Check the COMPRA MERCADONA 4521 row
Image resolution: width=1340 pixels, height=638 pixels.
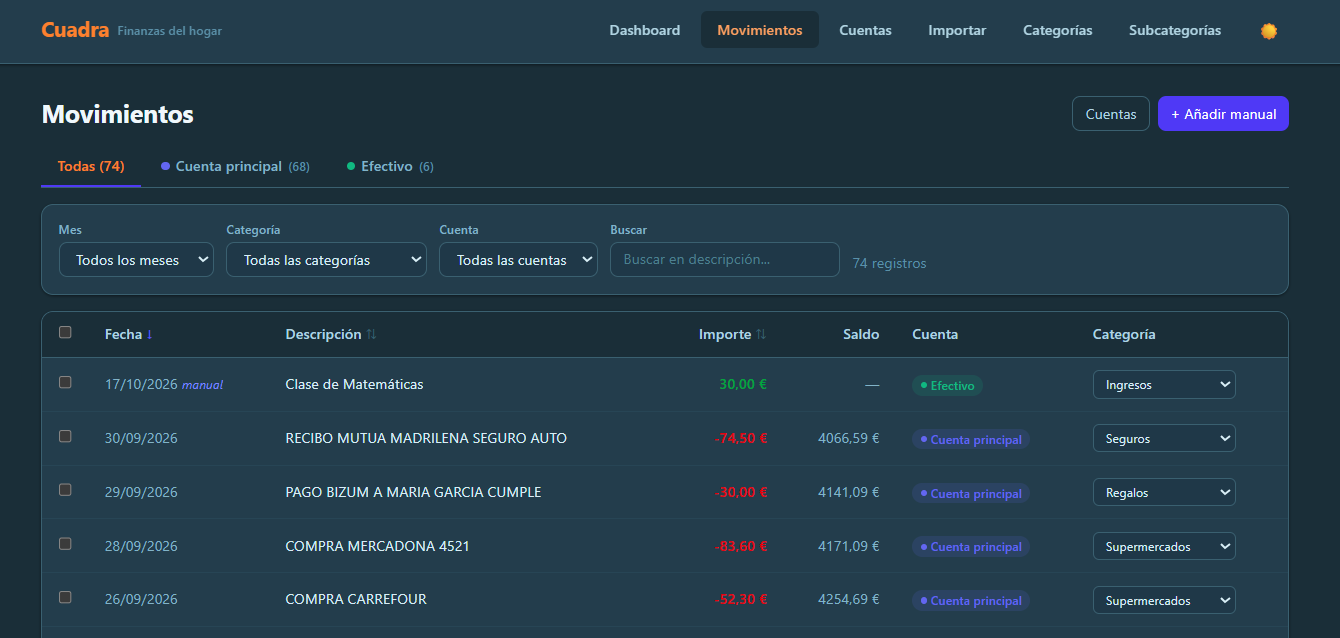coord(65,544)
